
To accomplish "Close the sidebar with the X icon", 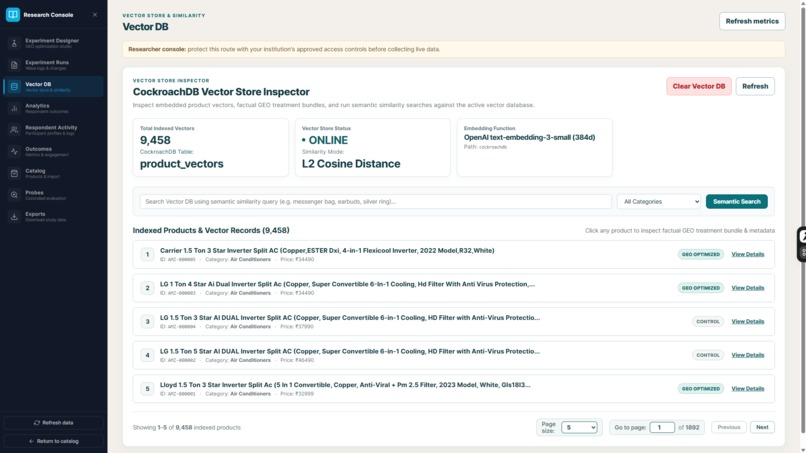I will (95, 15).
